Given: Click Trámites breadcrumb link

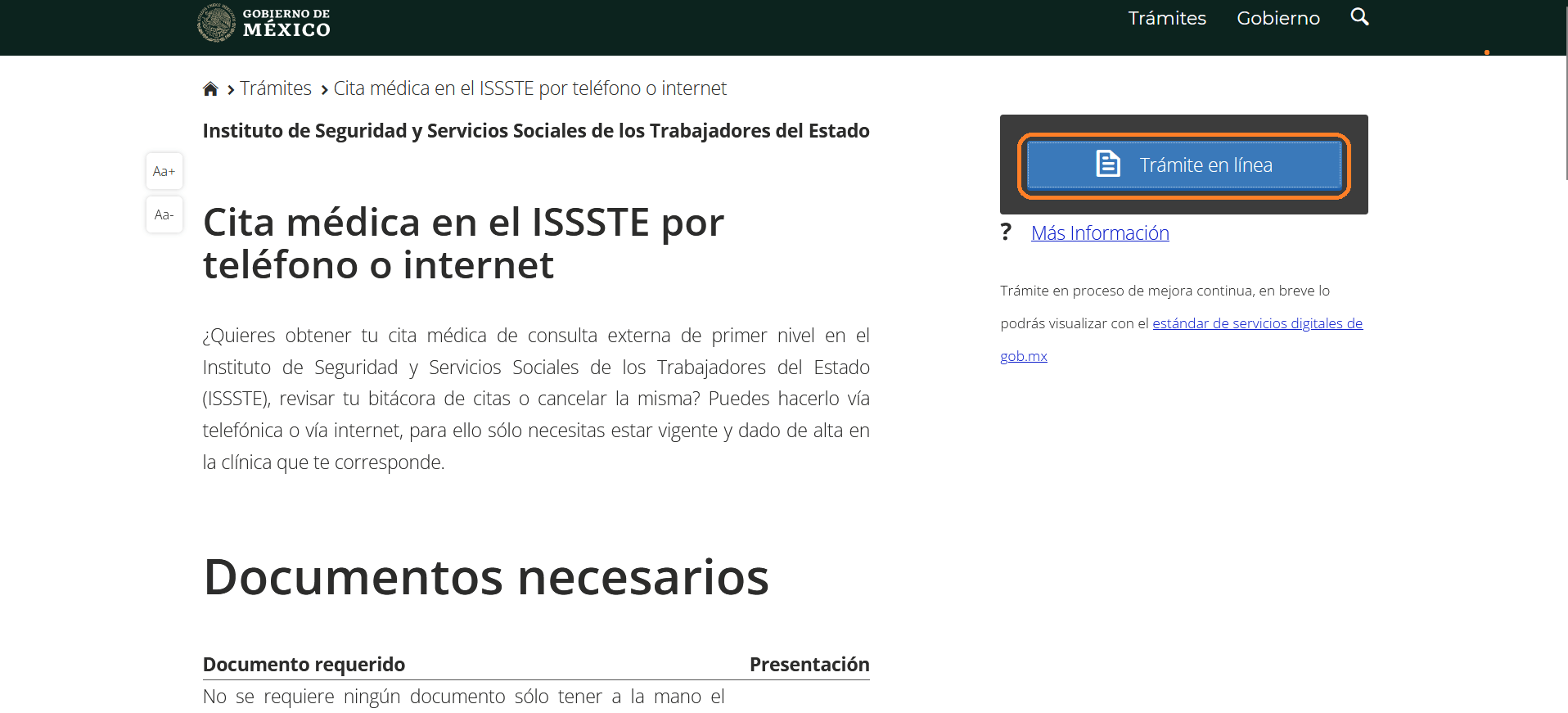Looking at the screenshot, I should coord(276,88).
